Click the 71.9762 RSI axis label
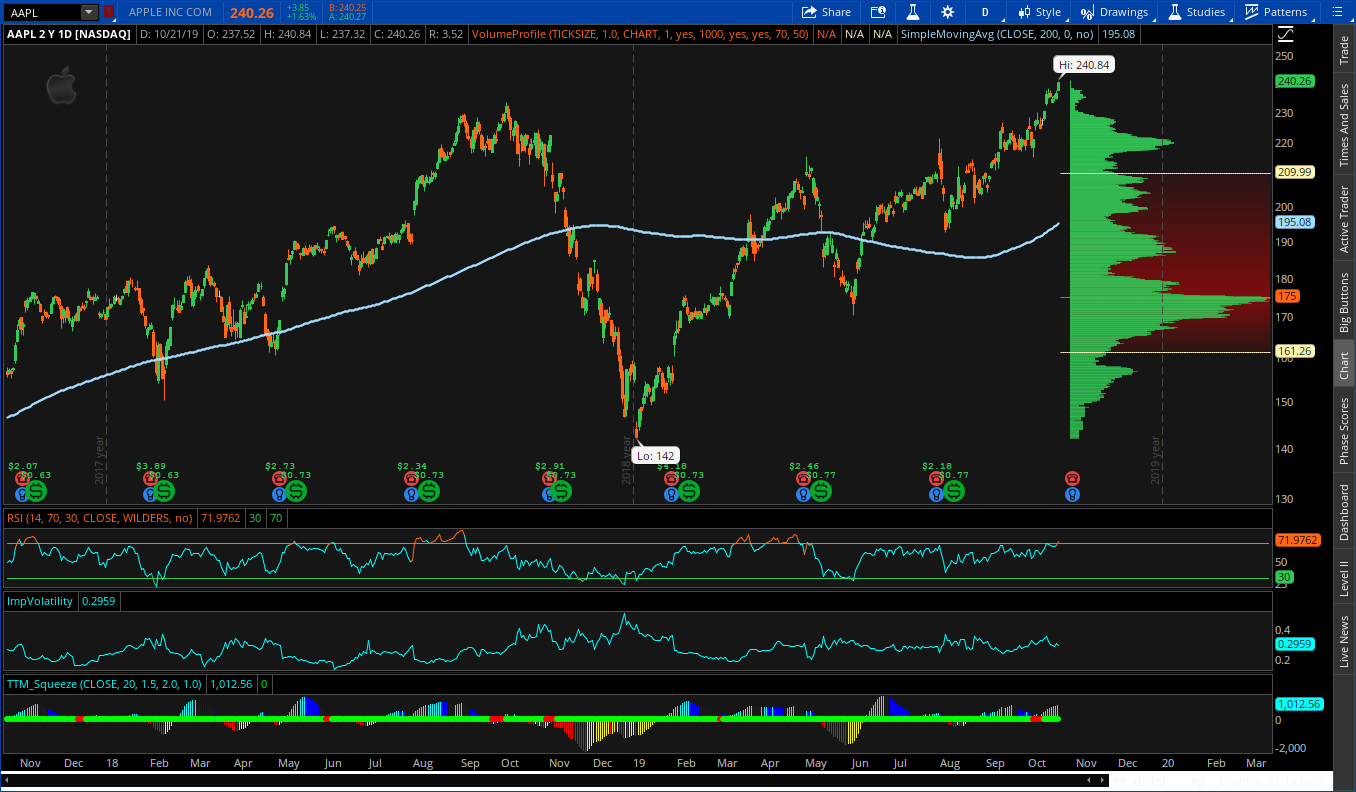1356x792 pixels. pyautogui.click(x=1298, y=539)
